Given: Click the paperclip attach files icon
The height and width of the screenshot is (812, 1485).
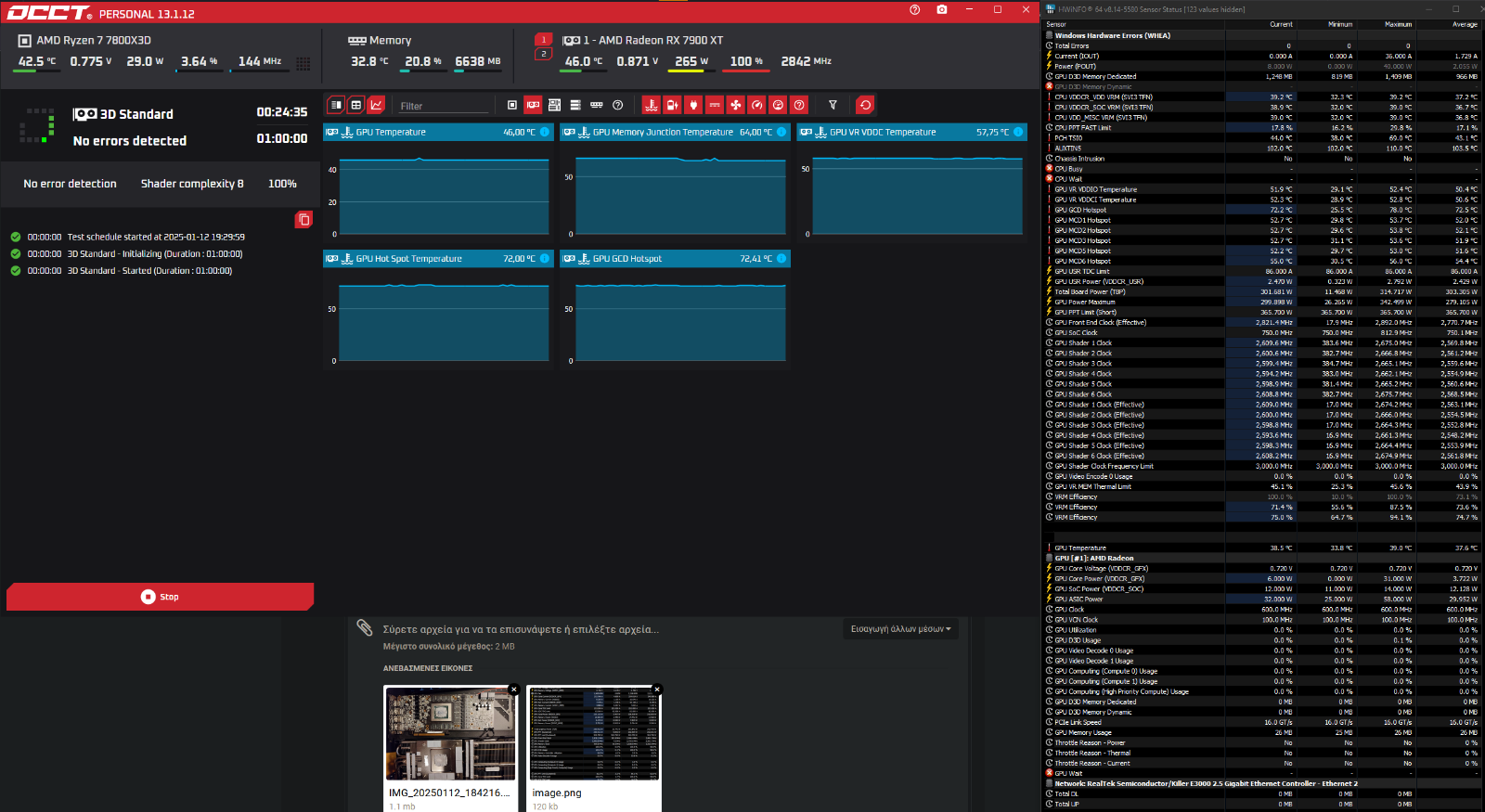Looking at the screenshot, I should [x=365, y=628].
